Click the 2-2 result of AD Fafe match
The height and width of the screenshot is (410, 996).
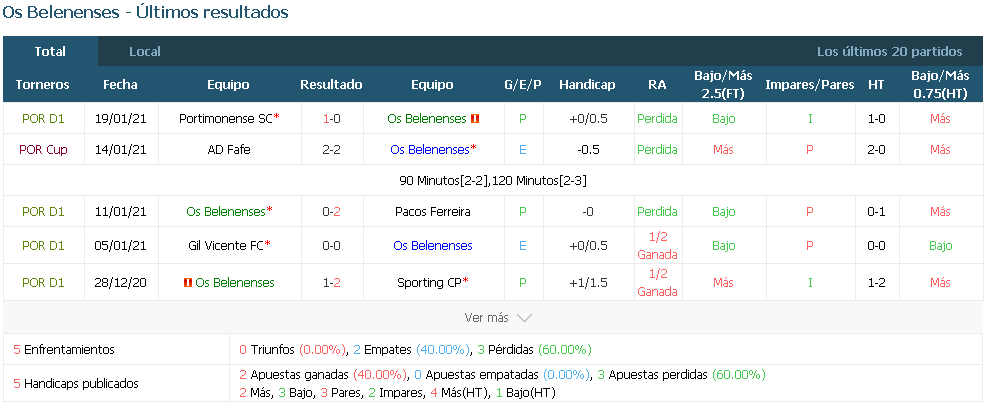click(x=332, y=150)
